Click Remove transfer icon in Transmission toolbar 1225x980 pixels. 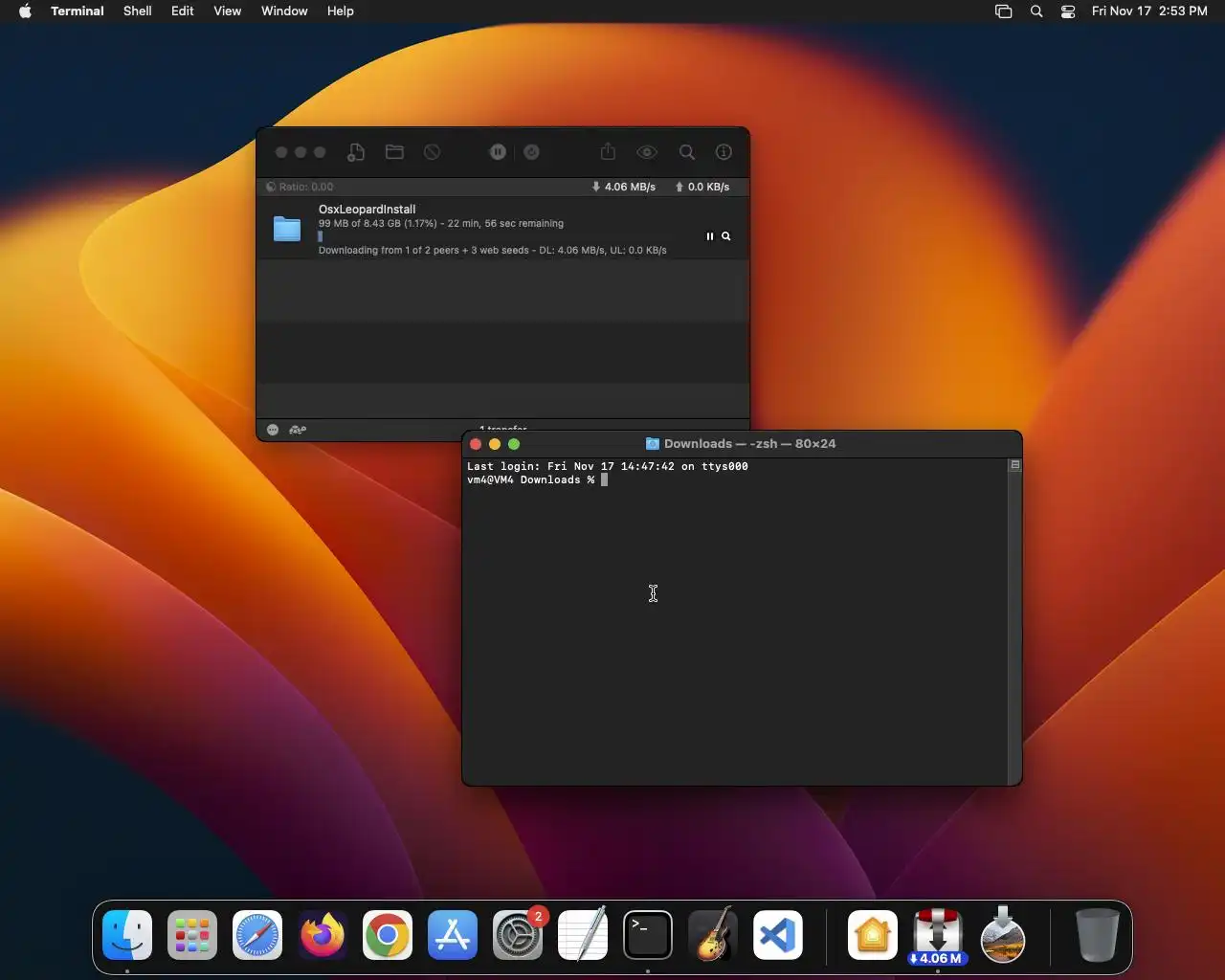pyautogui.click(x=433, y=152)
